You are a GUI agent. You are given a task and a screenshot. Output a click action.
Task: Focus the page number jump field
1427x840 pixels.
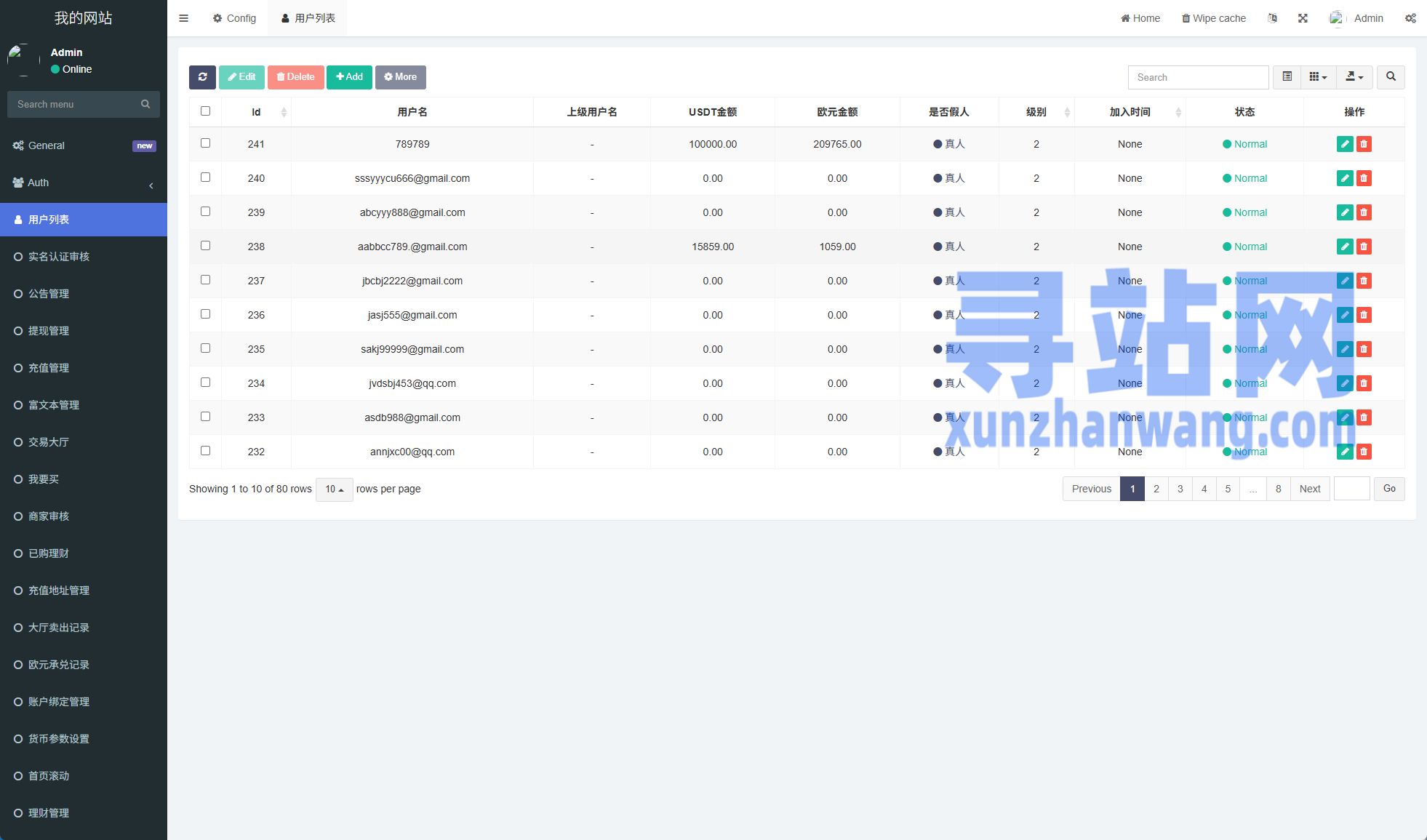click(1352, 489)
